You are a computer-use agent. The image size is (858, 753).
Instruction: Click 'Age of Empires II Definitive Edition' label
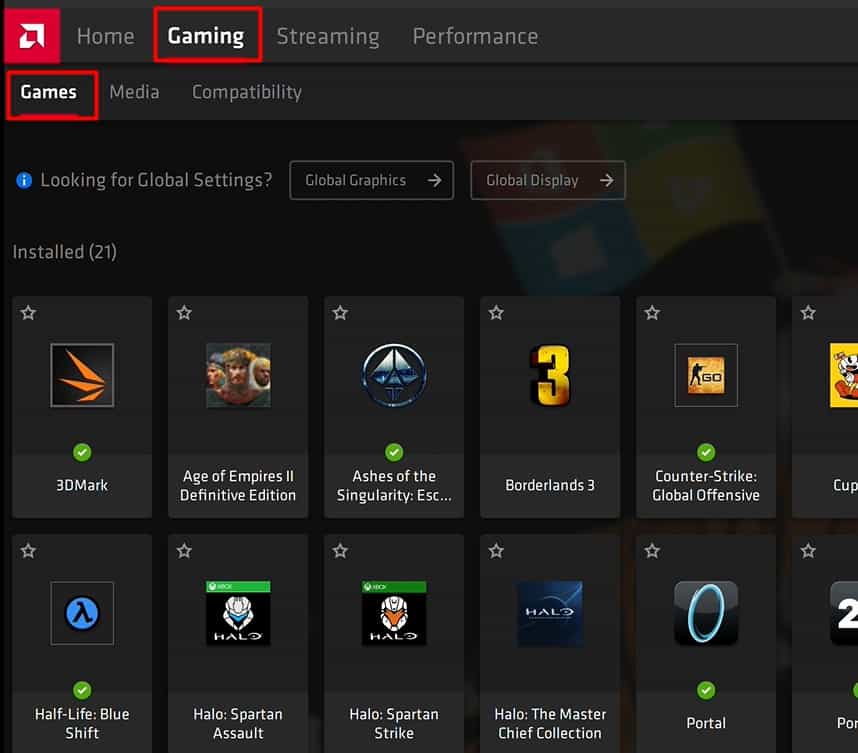[x=238, y=485]
